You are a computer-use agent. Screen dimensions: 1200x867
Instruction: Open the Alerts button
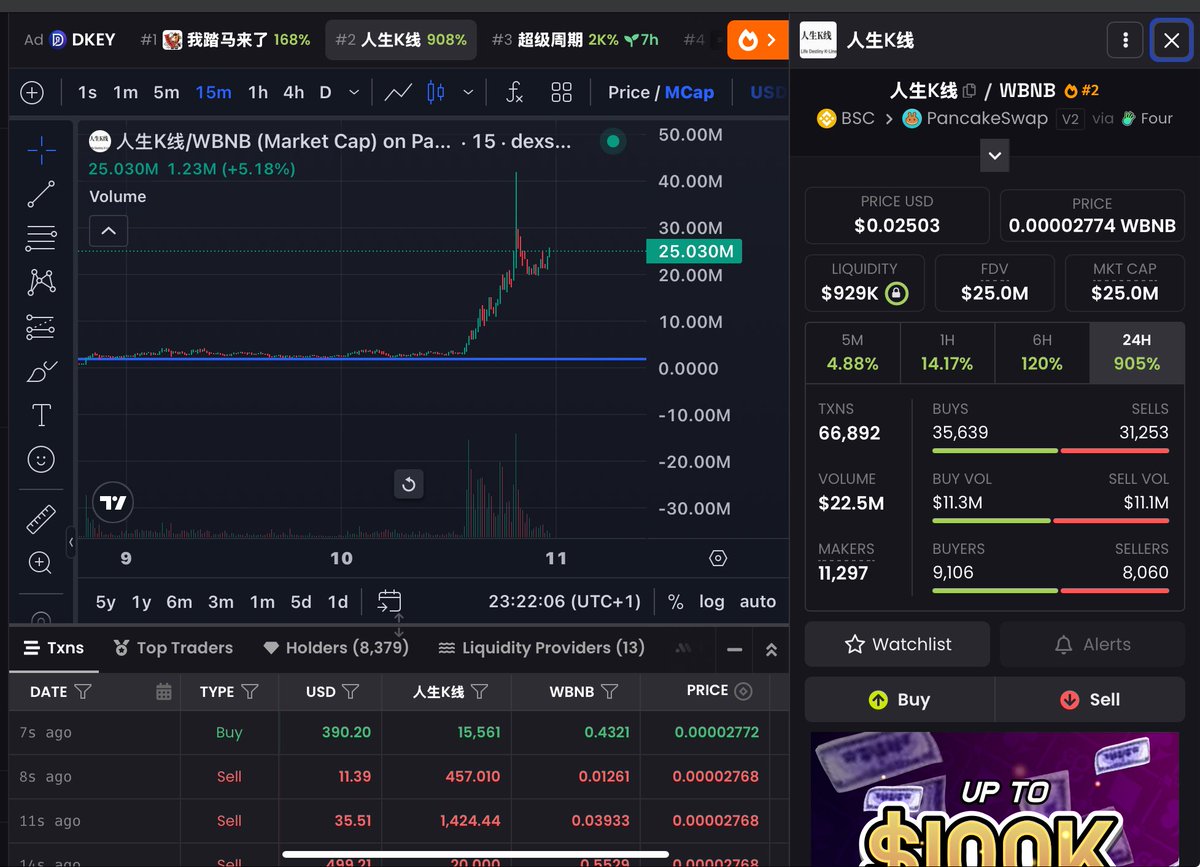pos(1092,644)
